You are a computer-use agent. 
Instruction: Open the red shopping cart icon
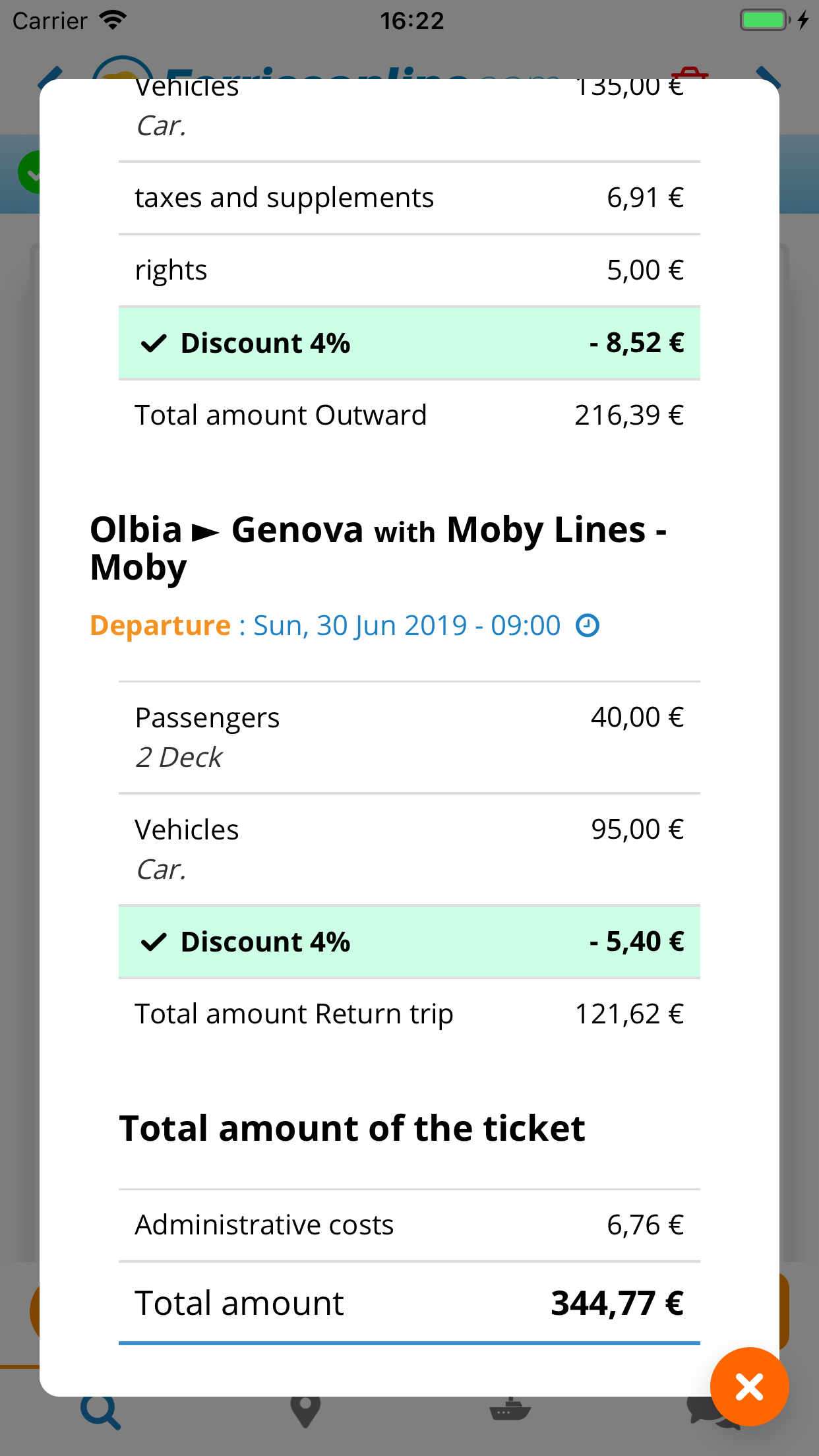690,73
